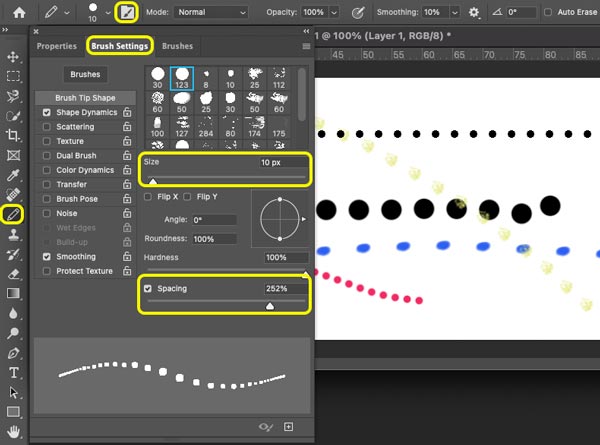Open the panel flyout menu icon

coord(306,46)
